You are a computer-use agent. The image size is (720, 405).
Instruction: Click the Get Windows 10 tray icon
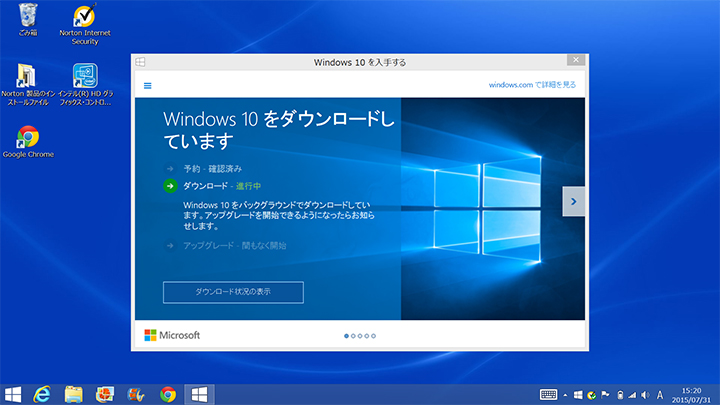[578, 394]
